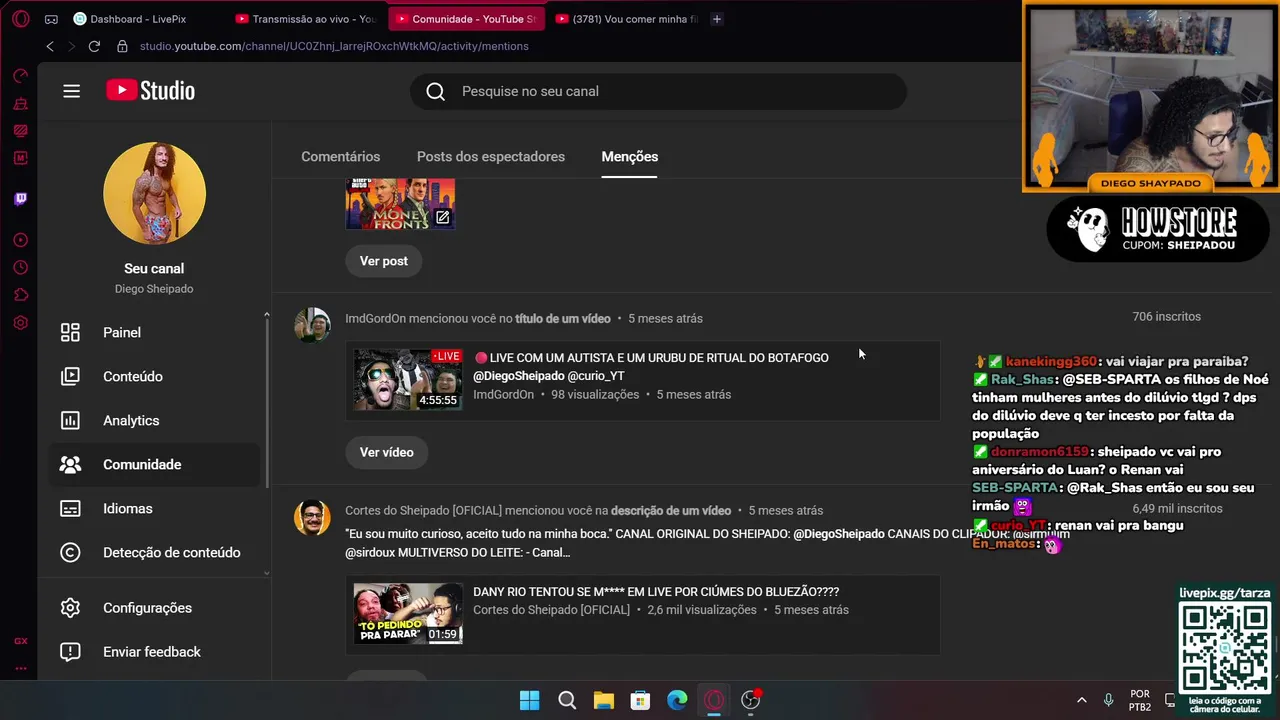
Task: Click the text 706 inscritos
Action: [1166, 316]
